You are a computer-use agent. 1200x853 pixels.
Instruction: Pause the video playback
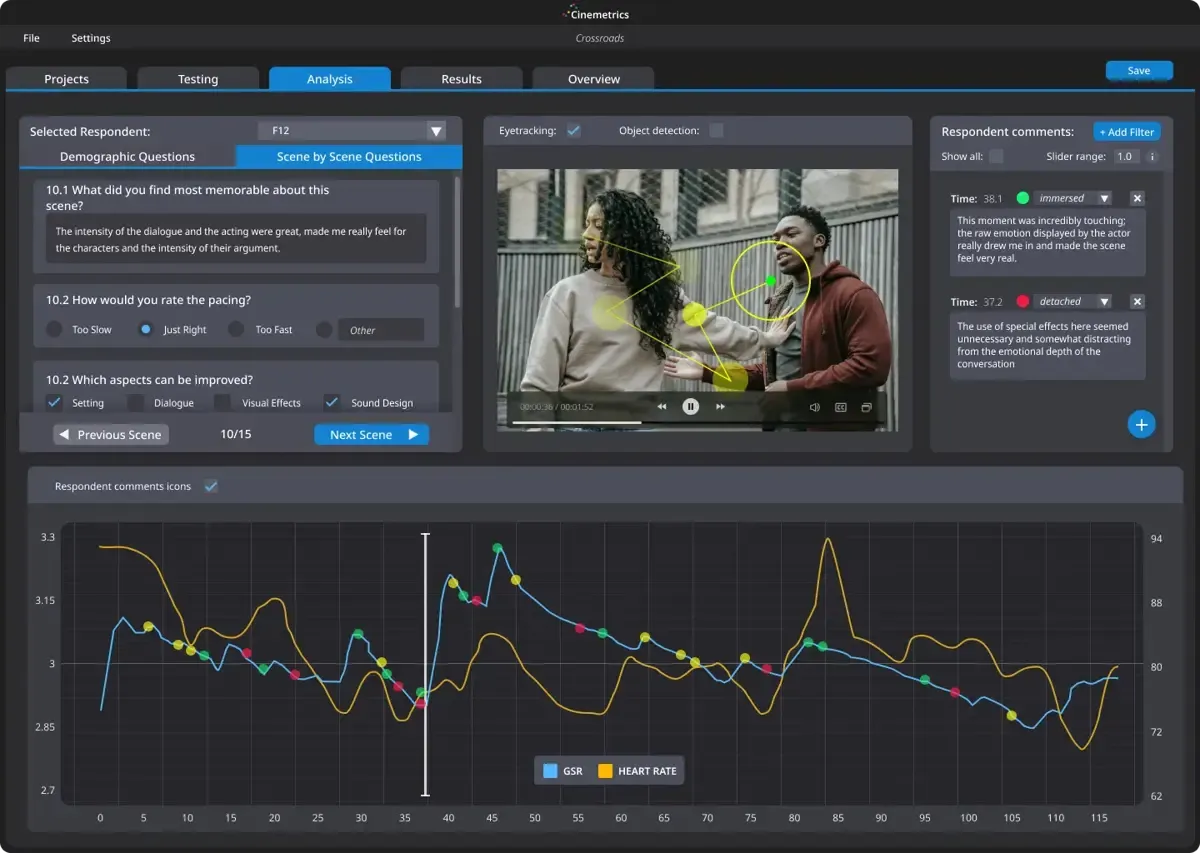click(x=690, y=407)
